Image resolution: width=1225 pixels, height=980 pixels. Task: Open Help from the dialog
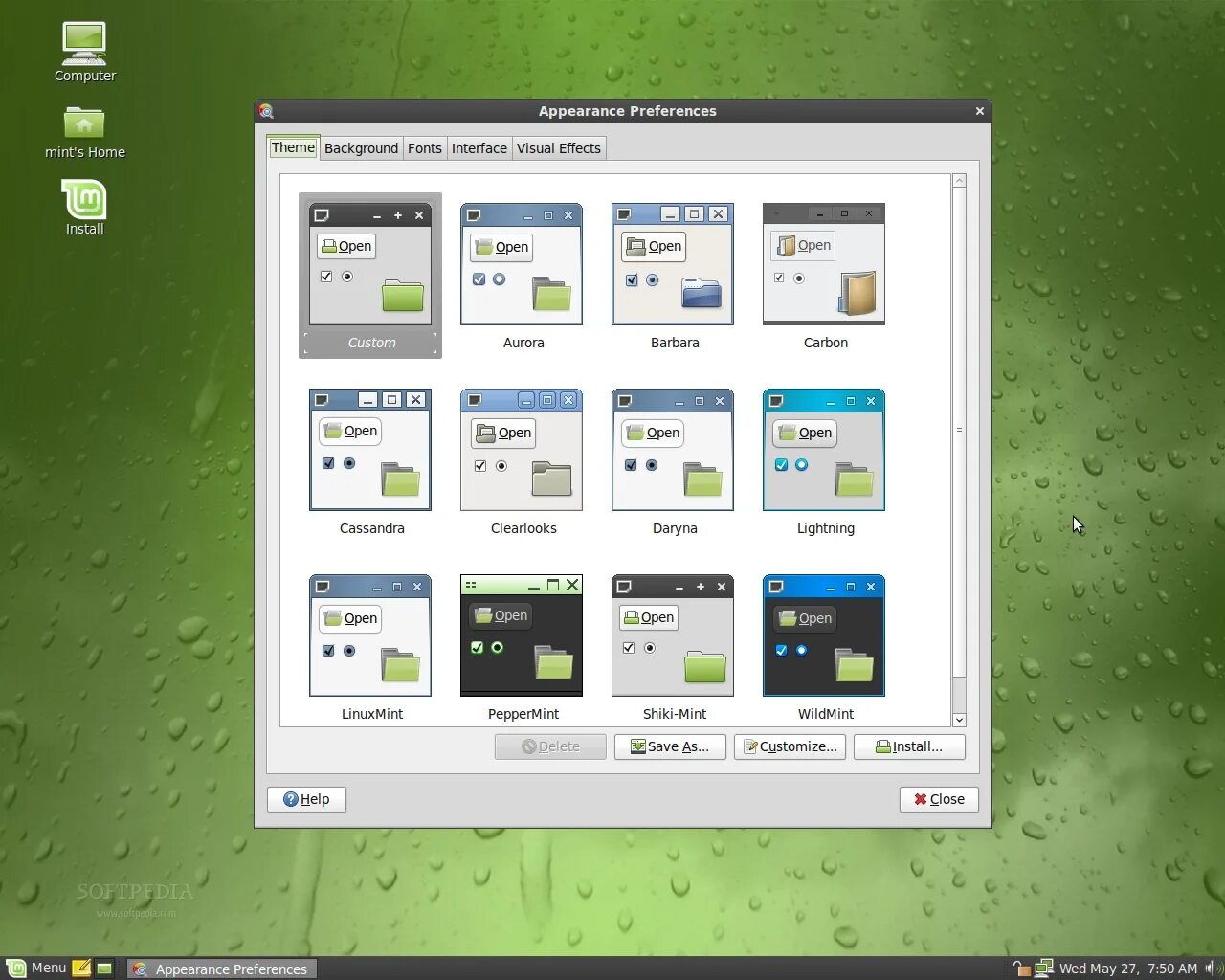click(x=306, y=799)
